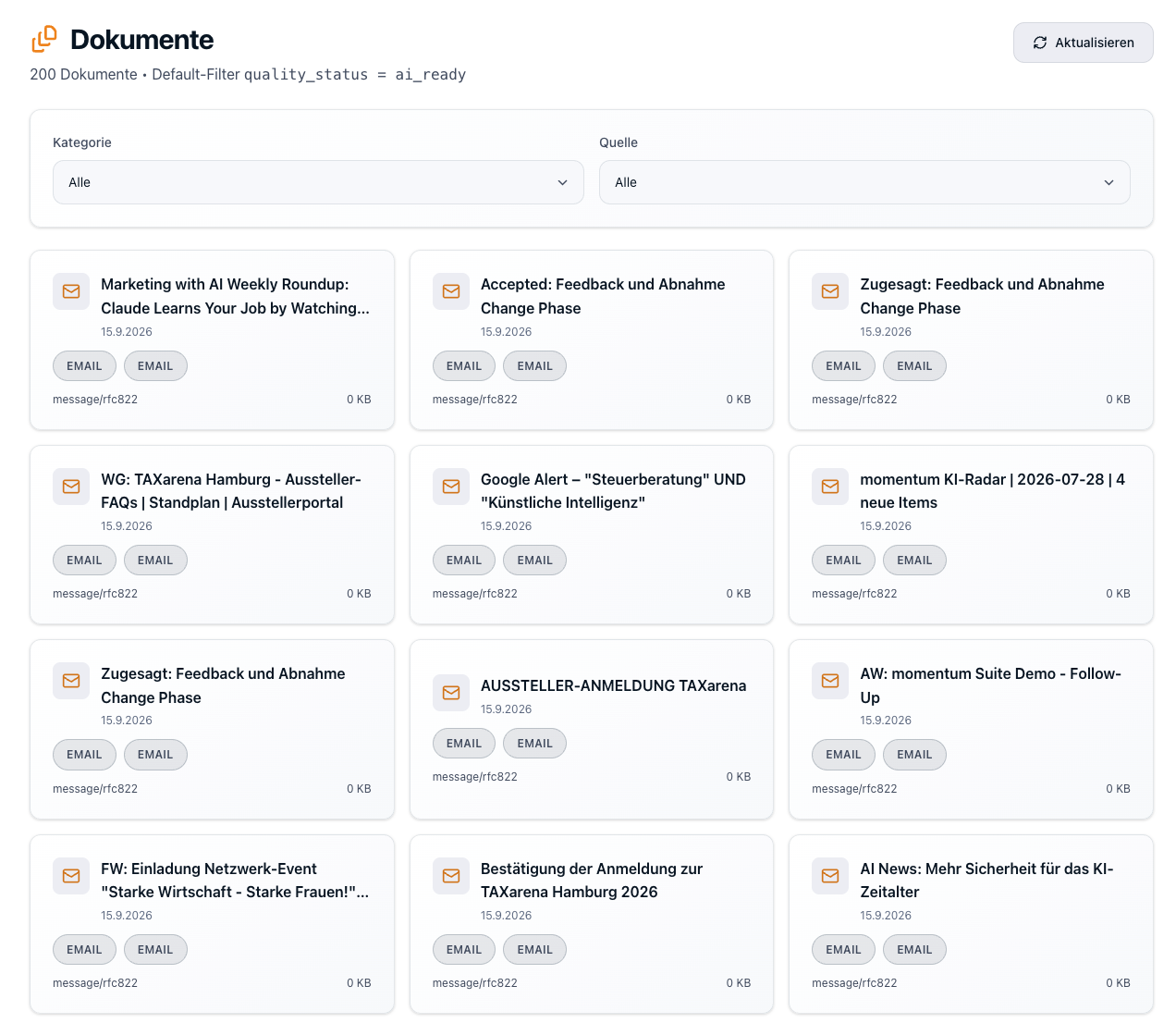Click the envelope icon beside Google Alert Steuerberatung
The height and width of the screenshot is (1023, 1176).
[x=451, y=487]
